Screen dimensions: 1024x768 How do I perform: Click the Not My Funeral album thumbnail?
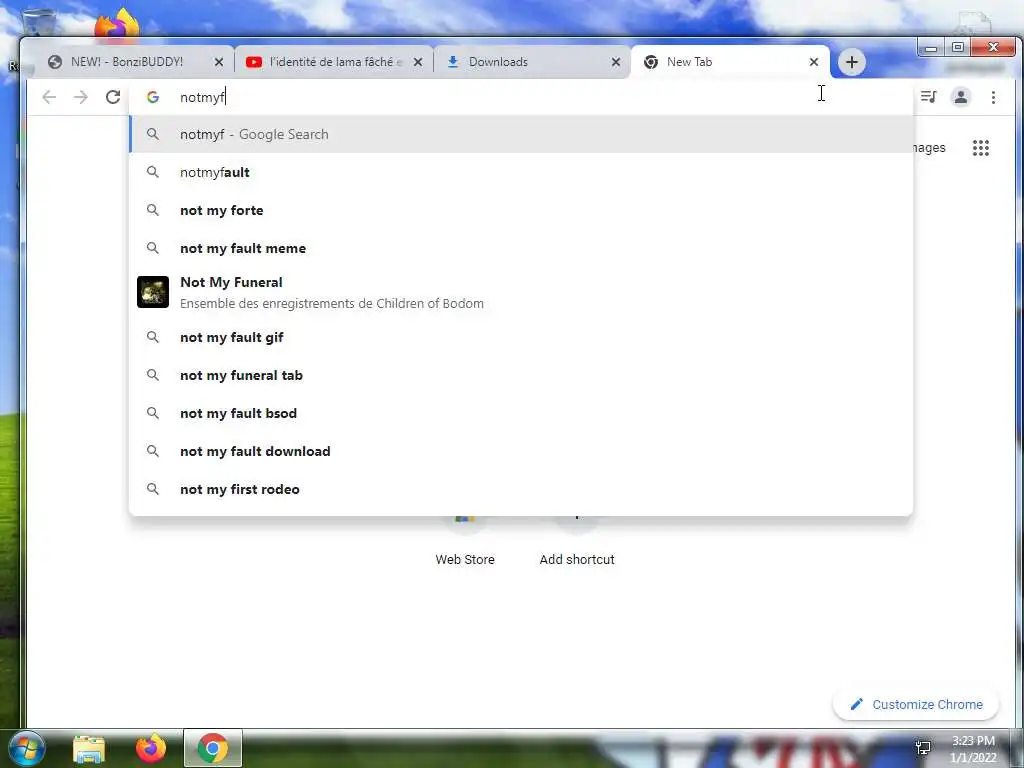pos(153,292)
